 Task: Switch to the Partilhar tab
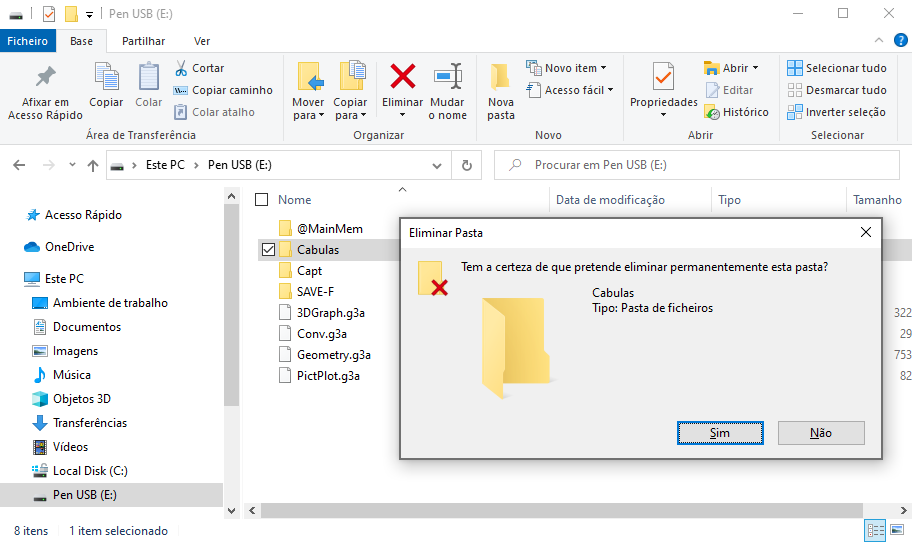pos(143,41)
